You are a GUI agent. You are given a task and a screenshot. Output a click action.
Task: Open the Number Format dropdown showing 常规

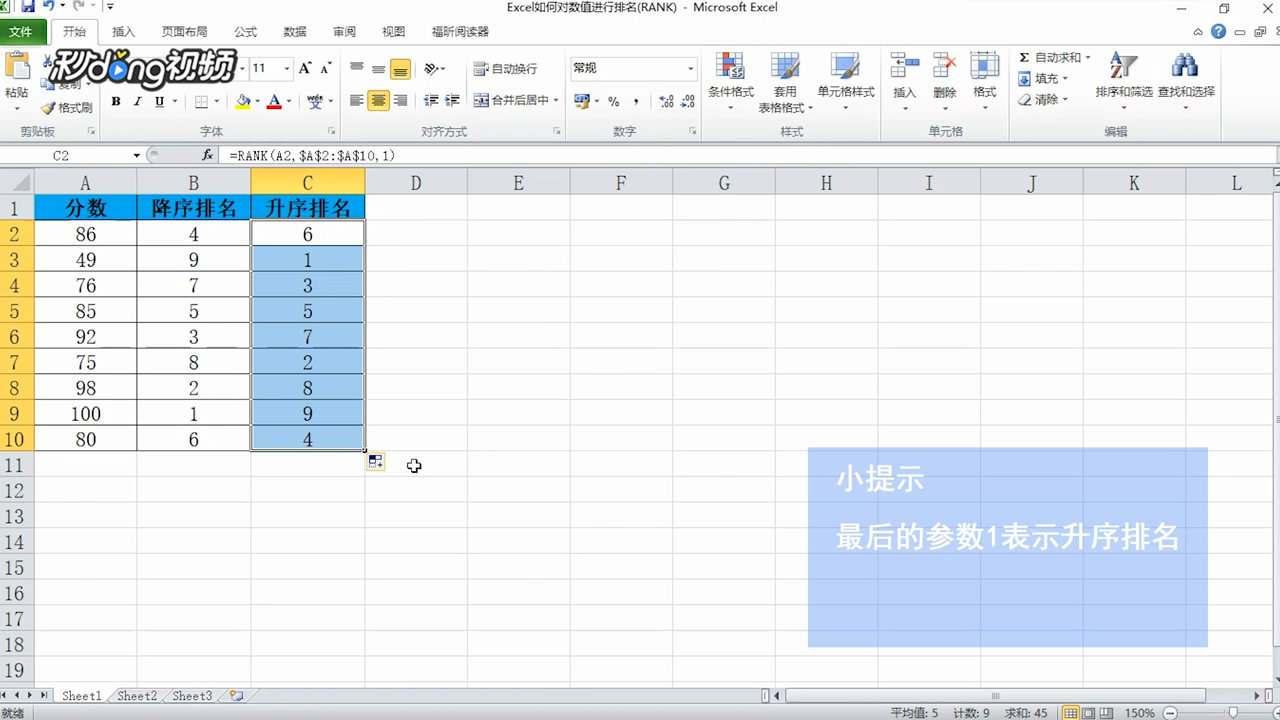coord(630,68)
